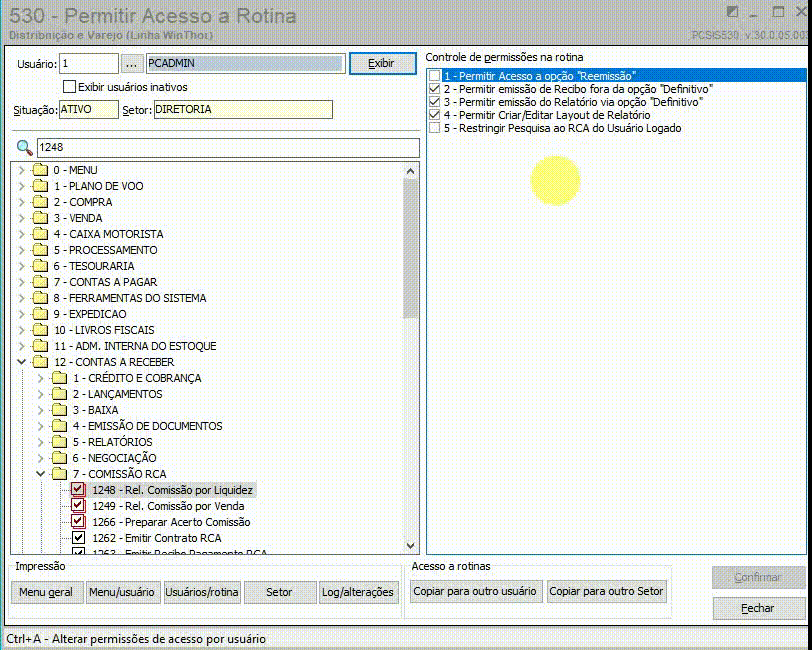Expand the 6 - NEGOCIAÇÃO subfolder
The width and height of the screenshot is (812, 650).
pos(40,458)
